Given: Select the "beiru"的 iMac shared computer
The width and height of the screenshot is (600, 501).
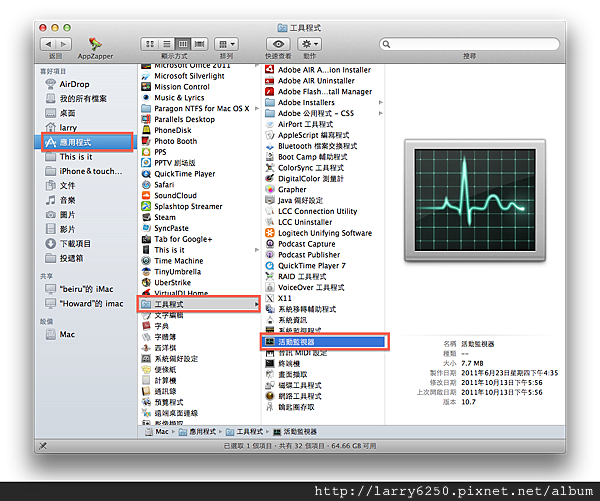Looking at the screenshot, I should pyautogui.click(x=86, y=289).
